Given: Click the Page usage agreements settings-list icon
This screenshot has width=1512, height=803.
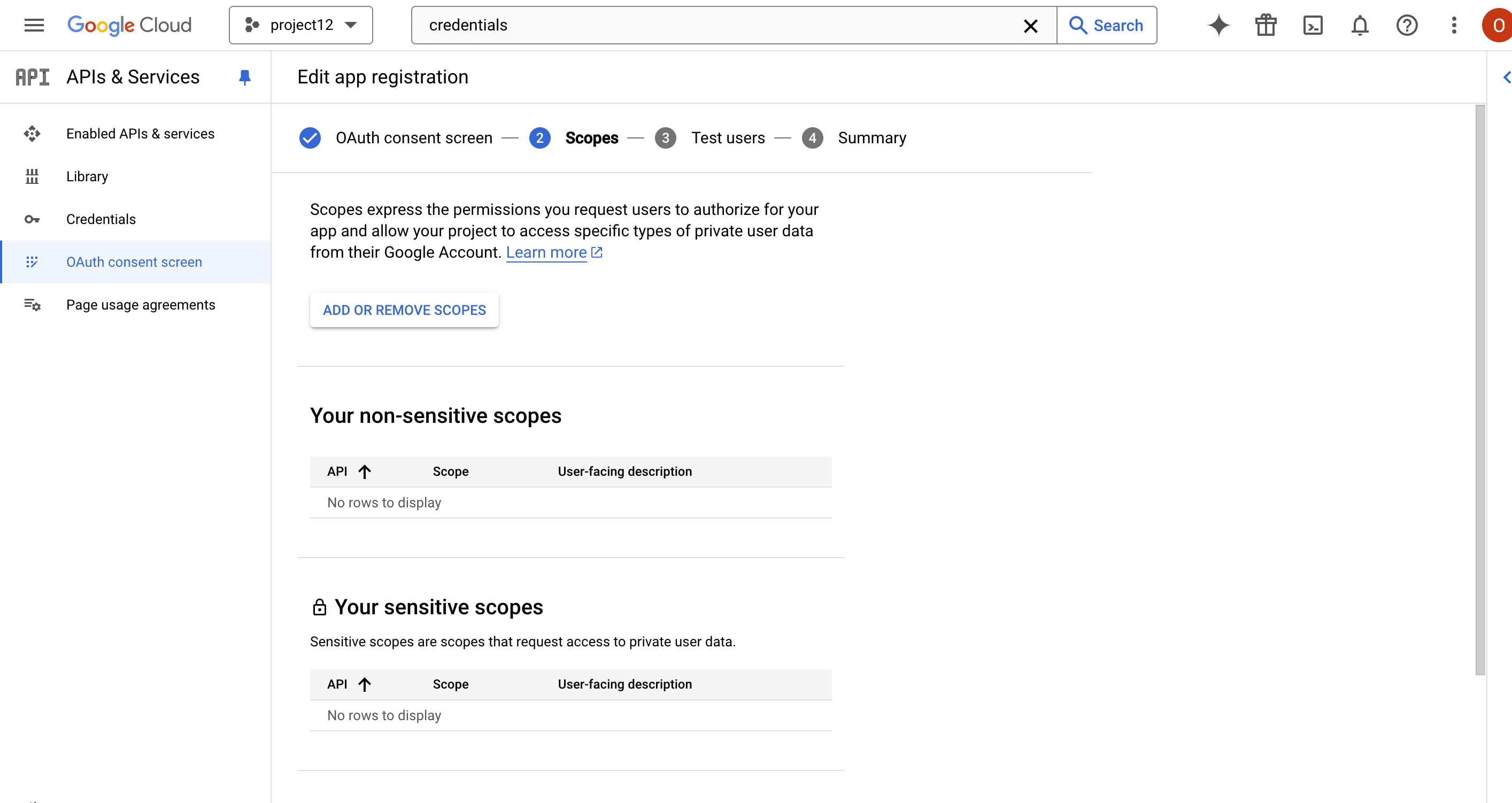Looking at the screenshot, I should click(x=32, y=305).
